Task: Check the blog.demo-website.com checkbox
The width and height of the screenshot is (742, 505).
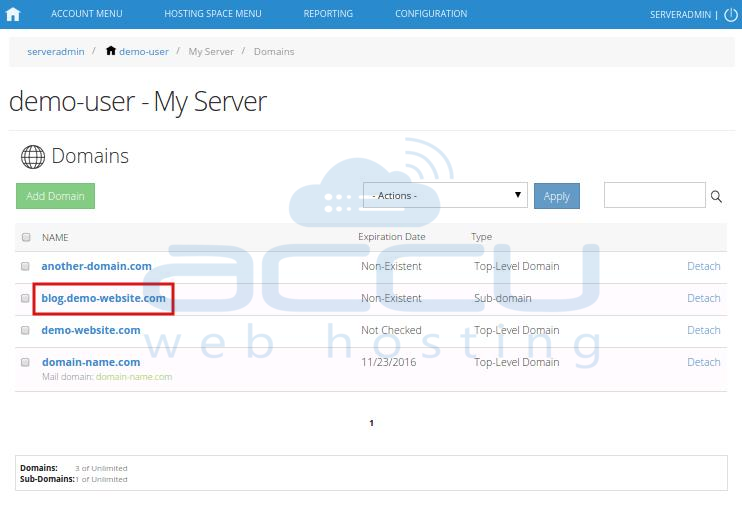Action: pos(25,298)
